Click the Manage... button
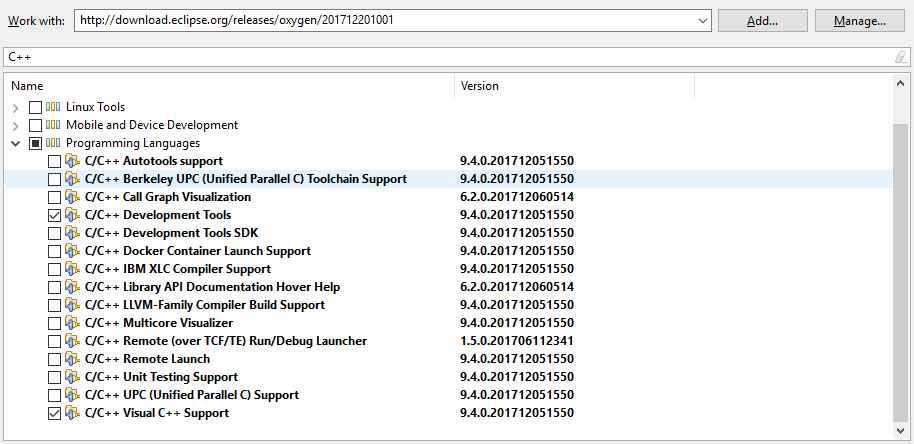Image resolution: width=914 pixels, height=444 pixels. point(860,21)
